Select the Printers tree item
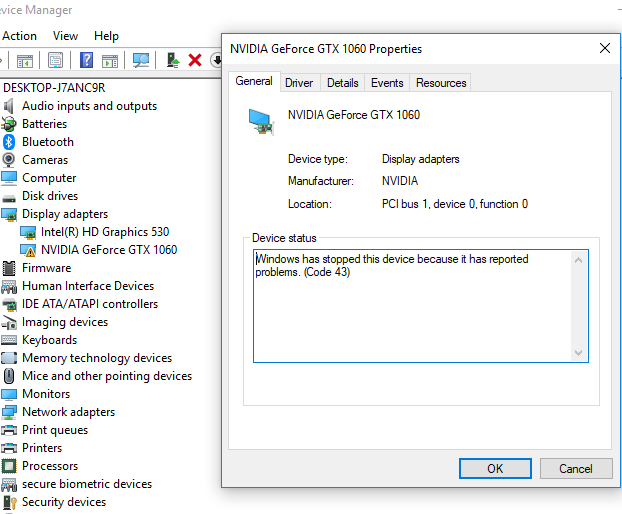 click(42, 448)
